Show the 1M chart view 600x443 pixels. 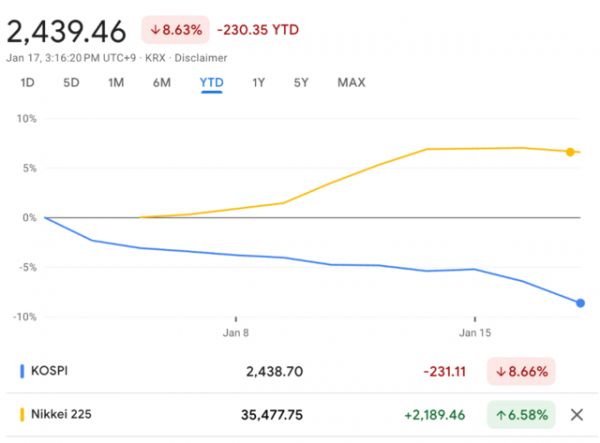coord(116,82)
